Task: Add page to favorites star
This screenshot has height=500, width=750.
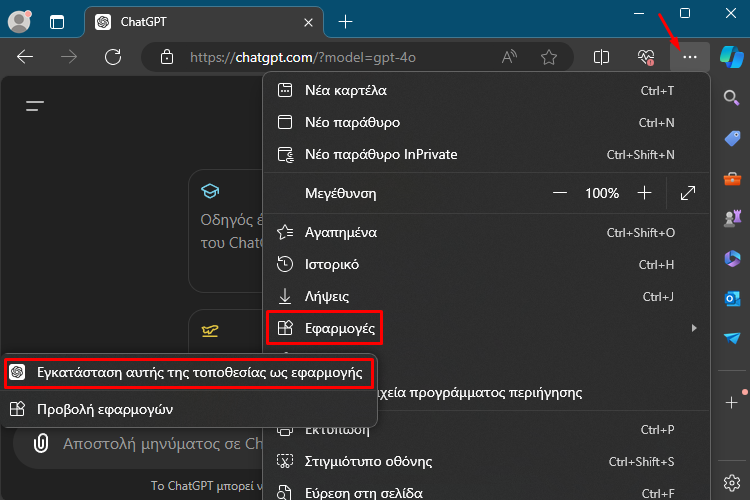Action: click(549, 57)
